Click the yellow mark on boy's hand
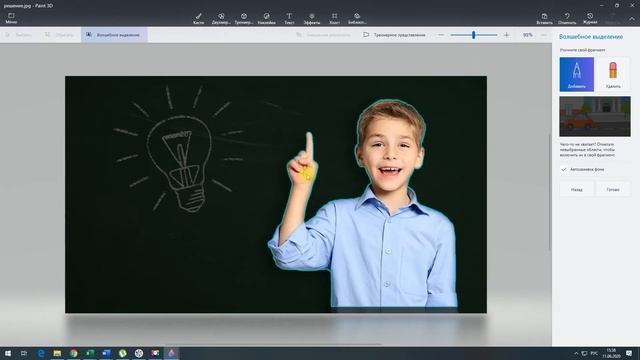Screen dimensions: 640x360 pos(306,174)
